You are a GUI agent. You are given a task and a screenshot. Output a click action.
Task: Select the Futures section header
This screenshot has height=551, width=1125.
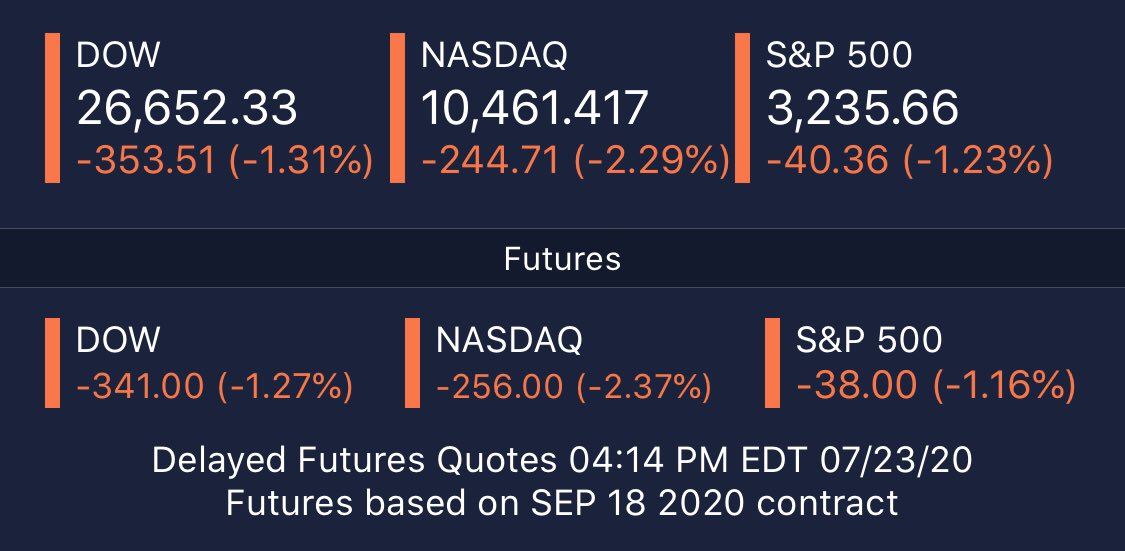[x=562, y=259]
